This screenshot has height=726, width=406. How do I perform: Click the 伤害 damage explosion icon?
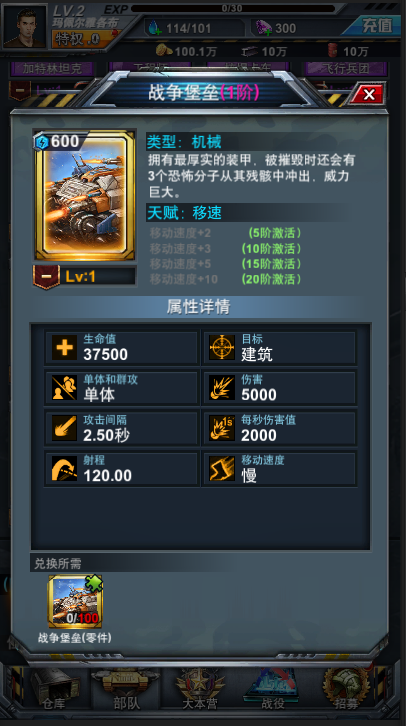tap(222, 388)
